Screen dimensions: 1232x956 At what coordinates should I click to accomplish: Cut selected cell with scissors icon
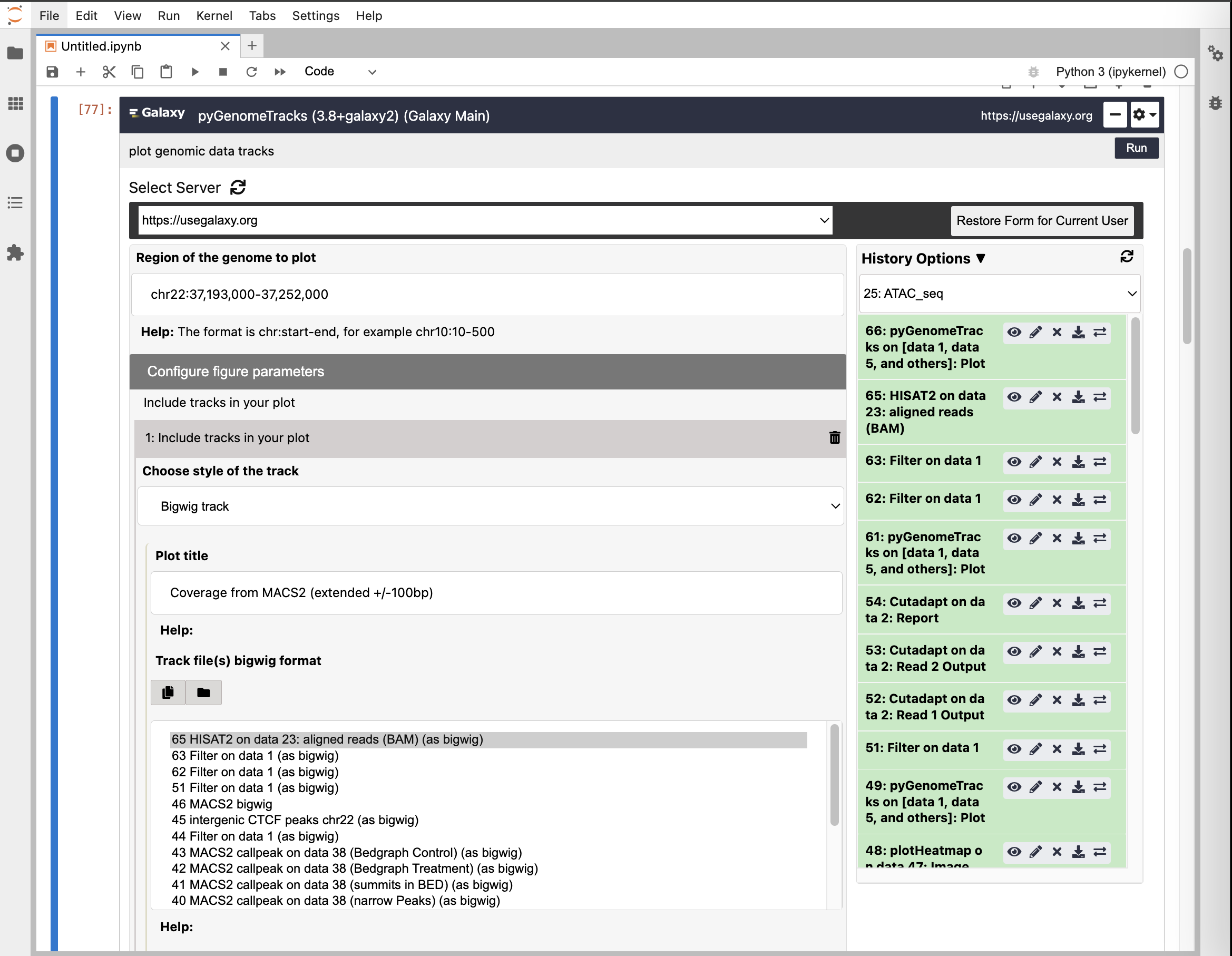[x=109, y=72]
